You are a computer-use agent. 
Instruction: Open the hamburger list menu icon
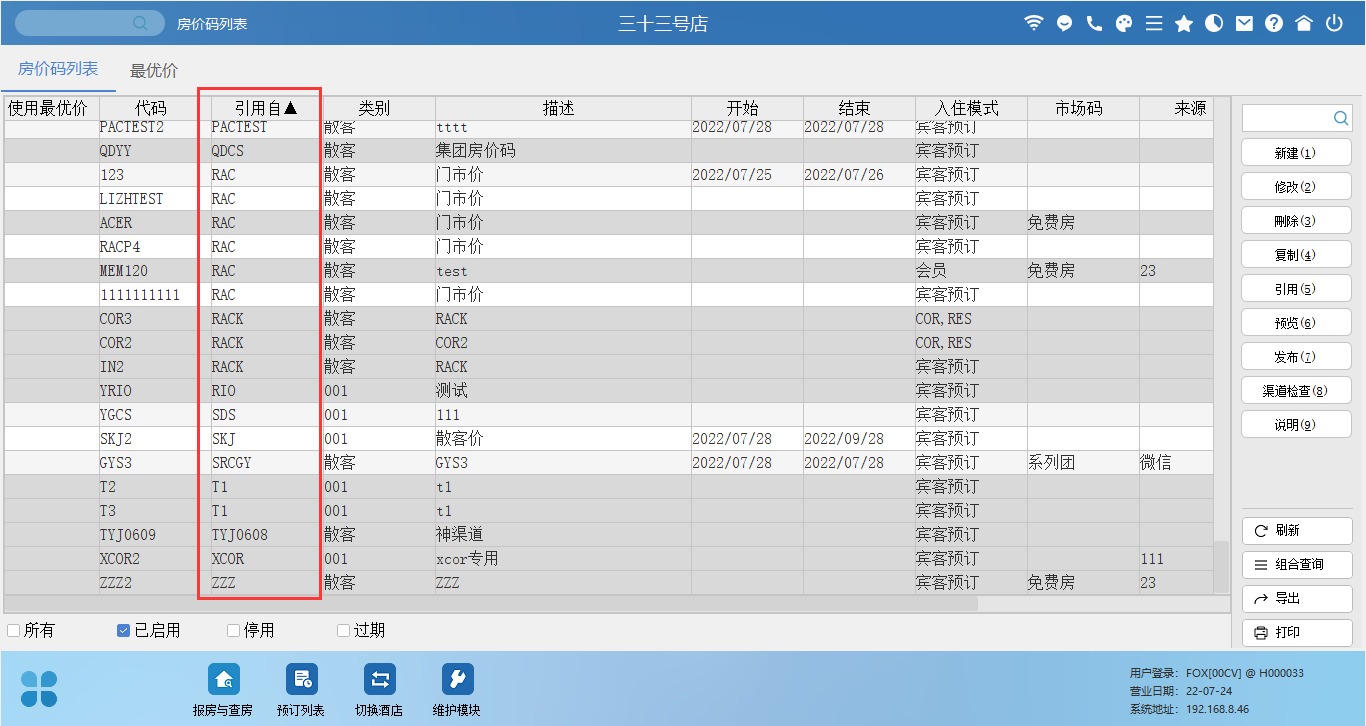pos(1154,23)
